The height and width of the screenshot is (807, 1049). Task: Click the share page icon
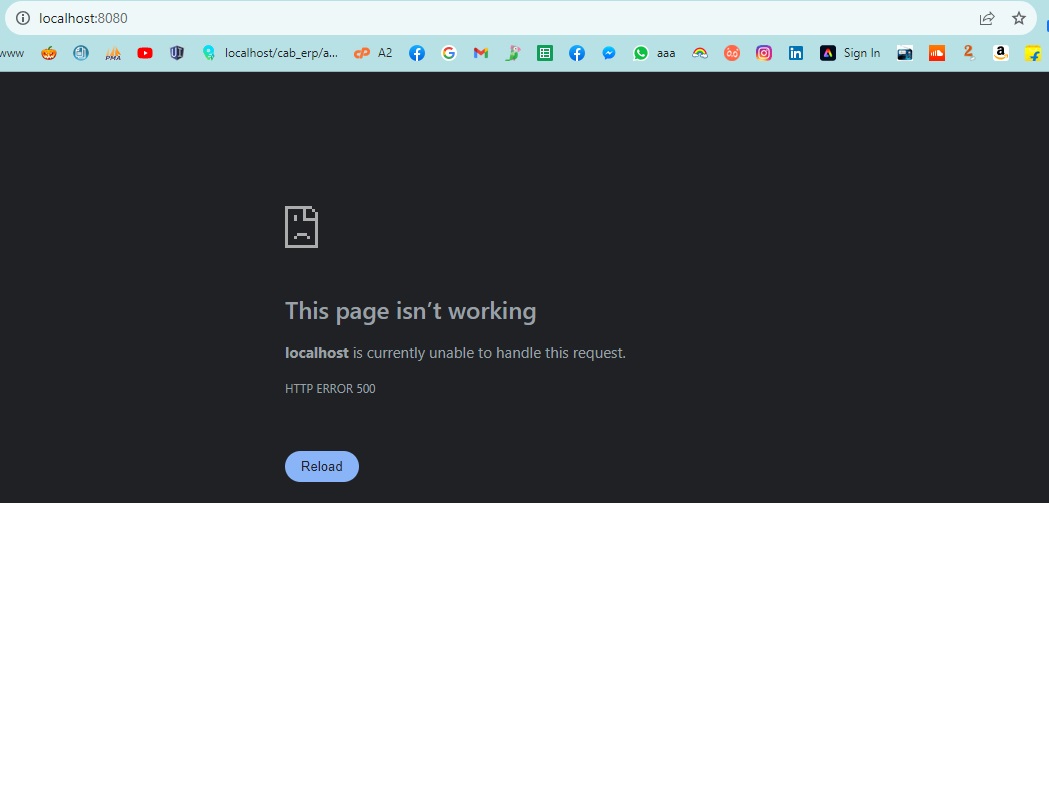(987, 18)
